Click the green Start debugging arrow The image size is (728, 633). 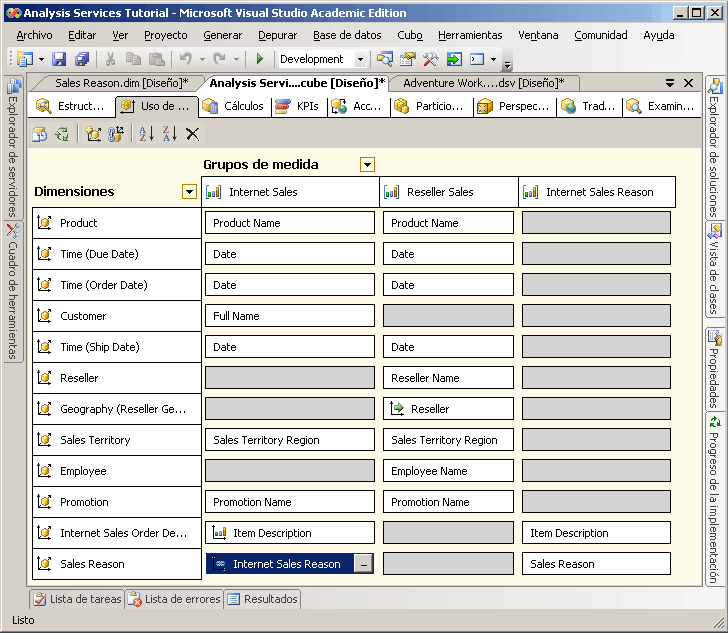pyautogui.click(x=260, y=60)
